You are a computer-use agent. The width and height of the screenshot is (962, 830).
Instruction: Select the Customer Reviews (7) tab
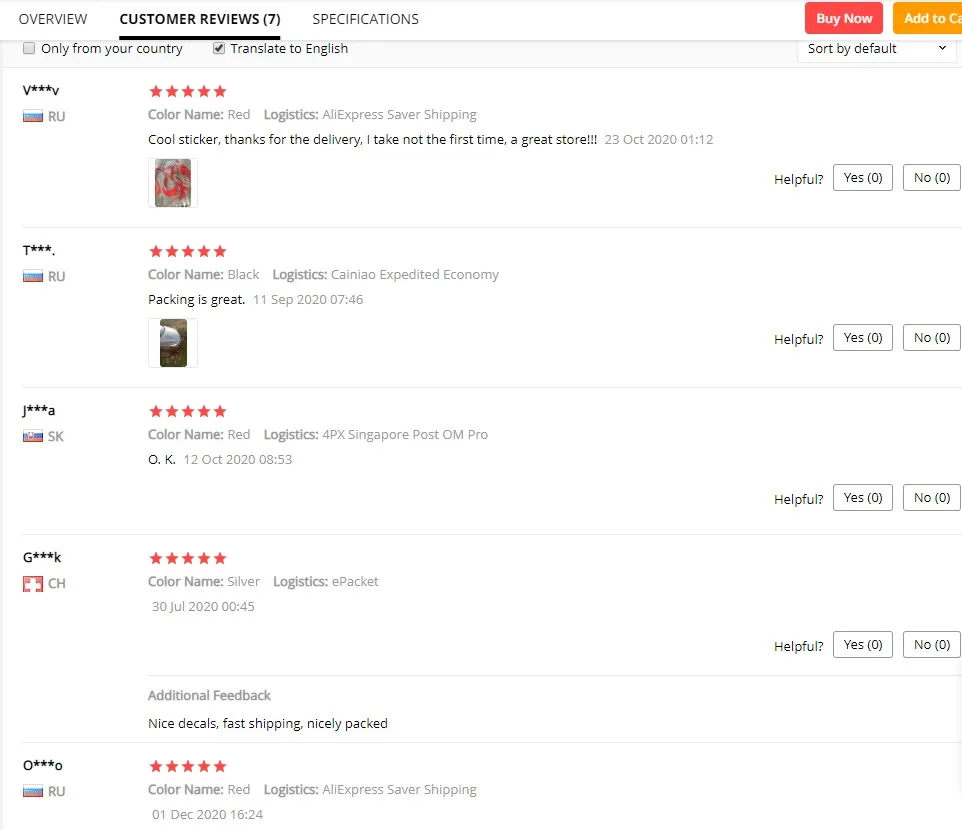(200, 19)
